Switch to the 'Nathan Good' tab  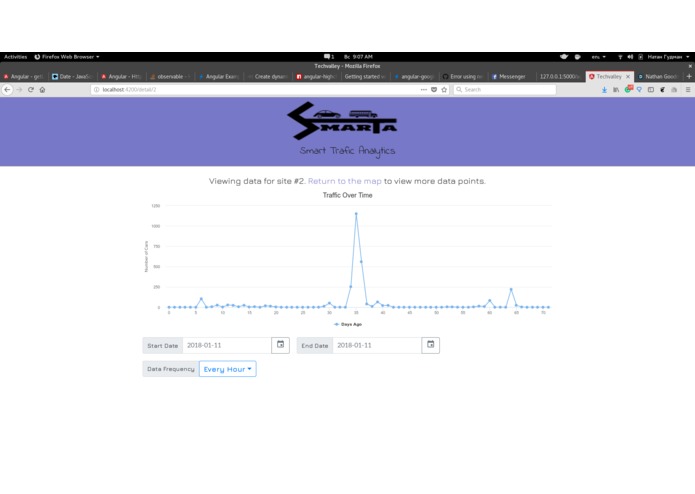tap(659, 77)
